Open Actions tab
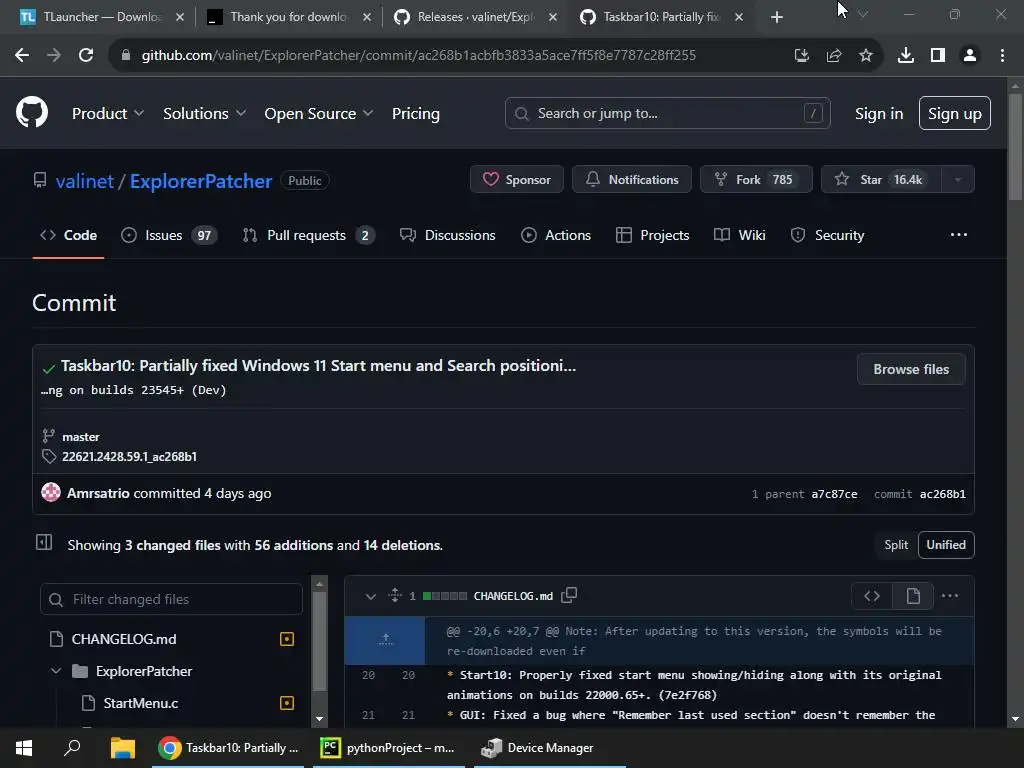1024x768 pixels. [556, 235]
